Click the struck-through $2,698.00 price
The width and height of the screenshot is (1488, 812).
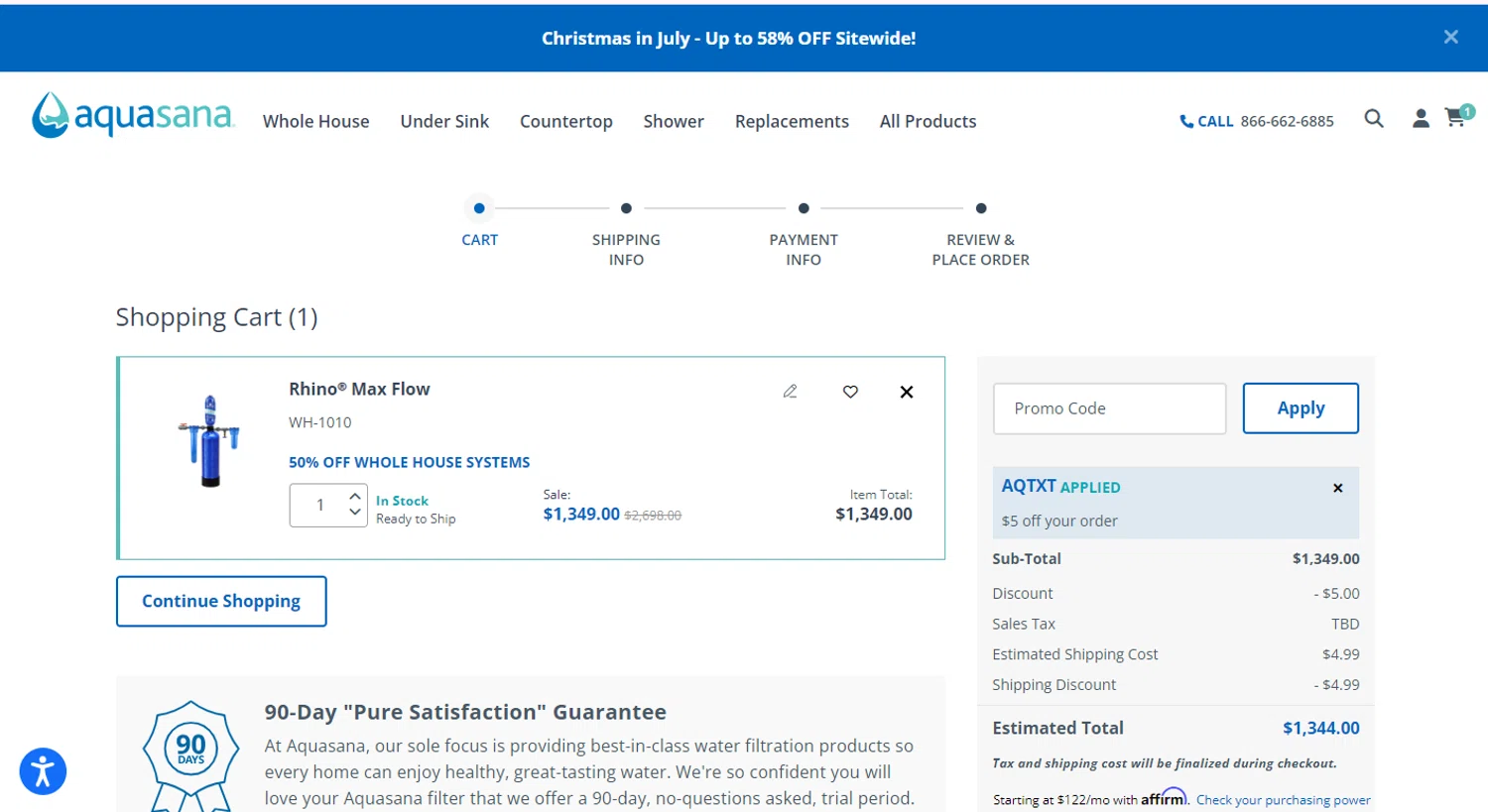coord(653,516)
